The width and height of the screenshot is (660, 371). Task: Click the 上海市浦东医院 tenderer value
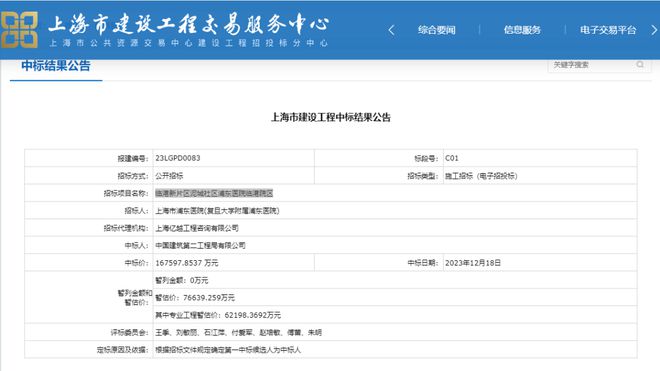[217, 211]
